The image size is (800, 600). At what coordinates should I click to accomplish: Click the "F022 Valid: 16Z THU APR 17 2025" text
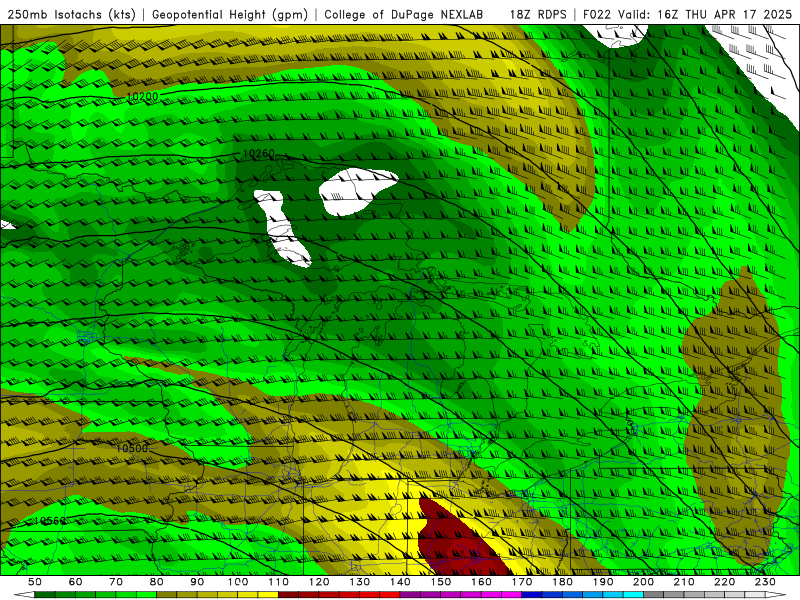[687, 15]
